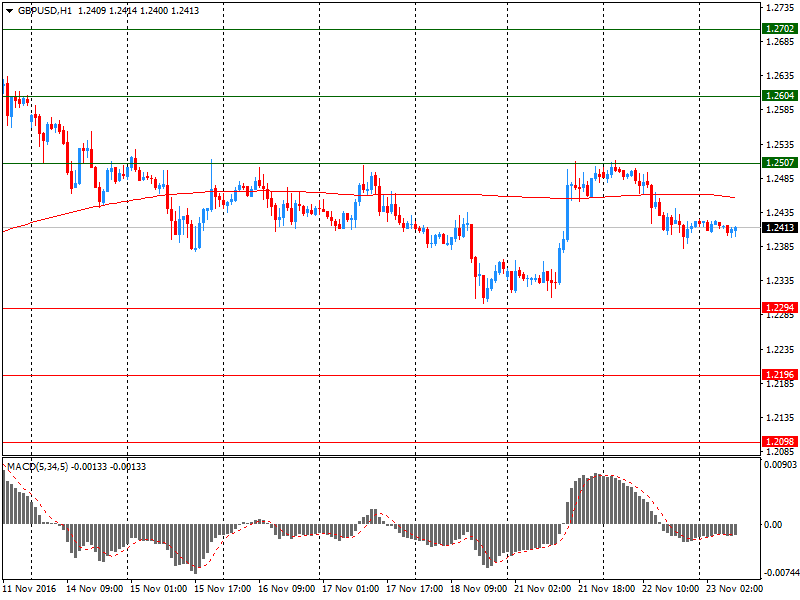Click the 18 Nov 09:00 time label
800x600 pixels.
[479, 589]
